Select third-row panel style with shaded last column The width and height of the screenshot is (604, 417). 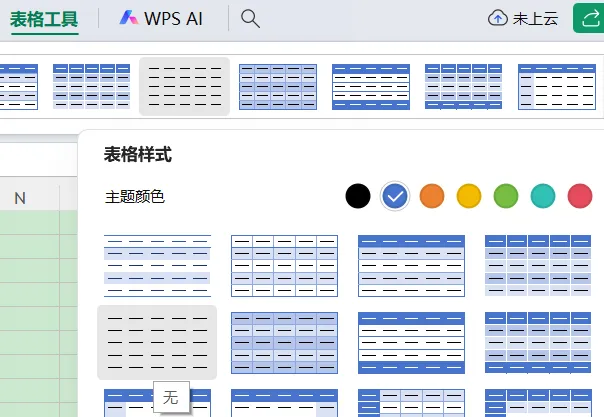[x=284, y=403]
